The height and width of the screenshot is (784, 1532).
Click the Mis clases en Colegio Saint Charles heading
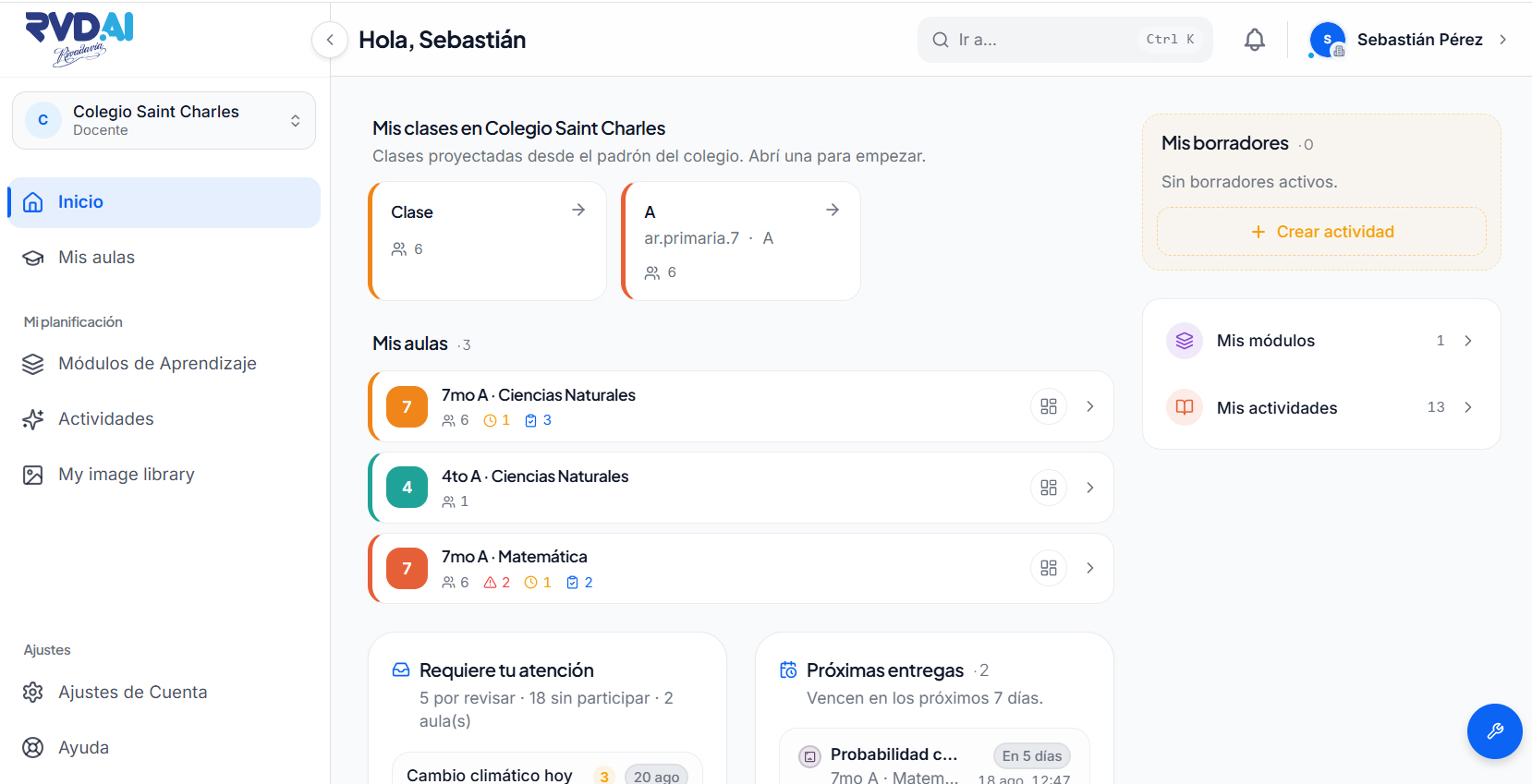point(519,128)
